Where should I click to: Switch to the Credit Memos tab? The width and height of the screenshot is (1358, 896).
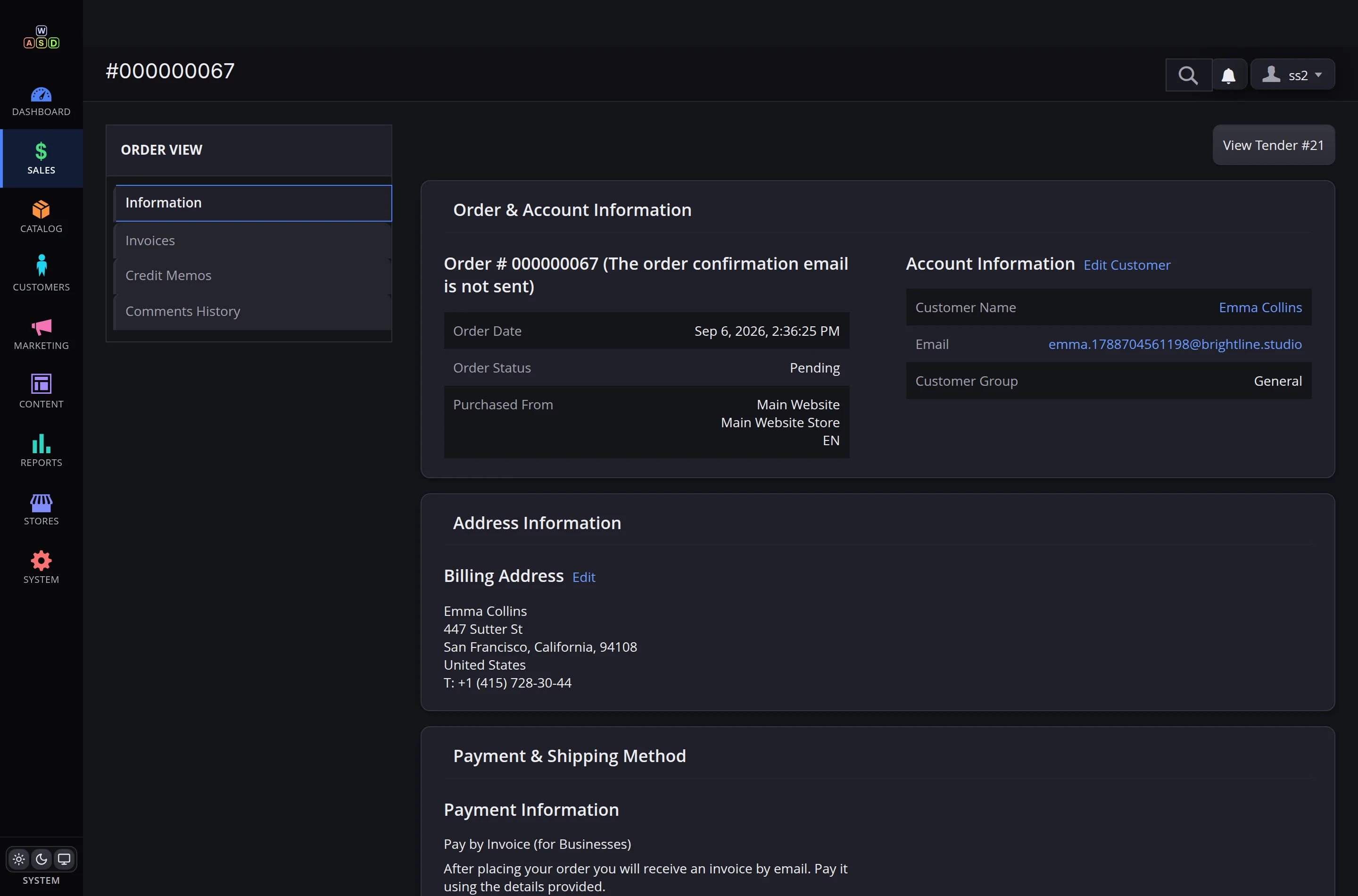click(x=253, y=275)
